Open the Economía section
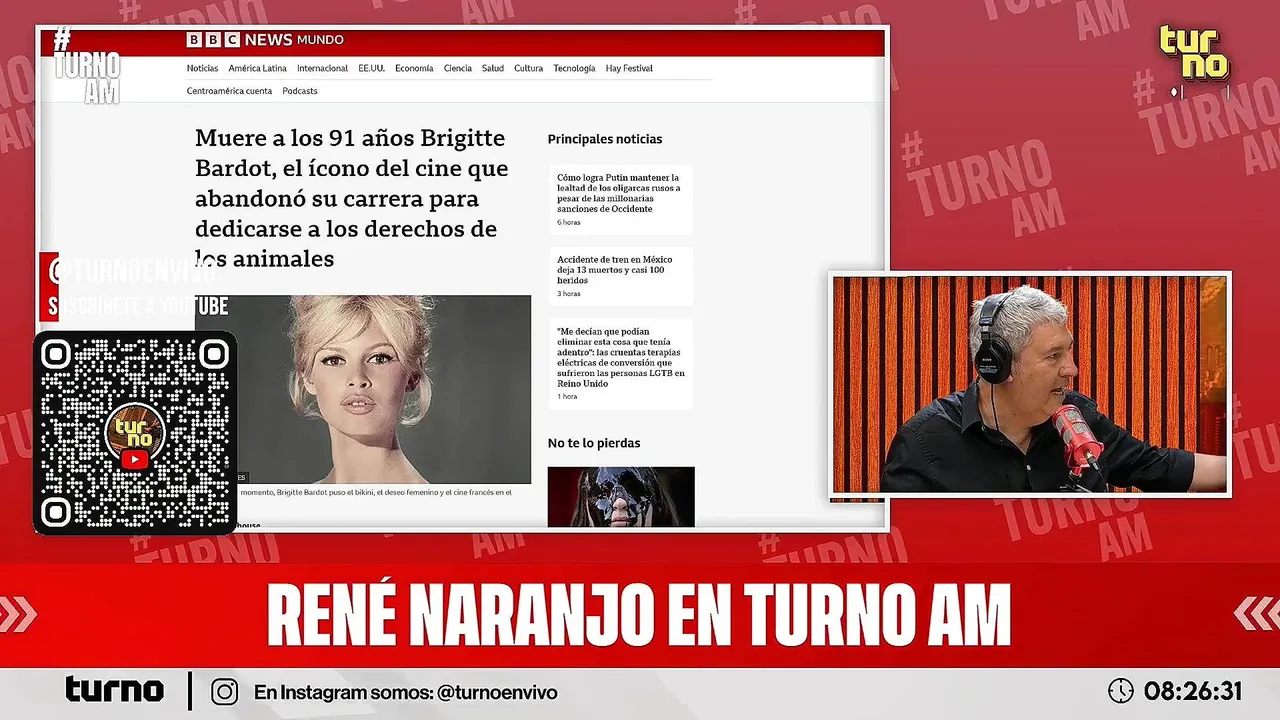The width and height of the screenshot is (1280, 720). (414, 68)
